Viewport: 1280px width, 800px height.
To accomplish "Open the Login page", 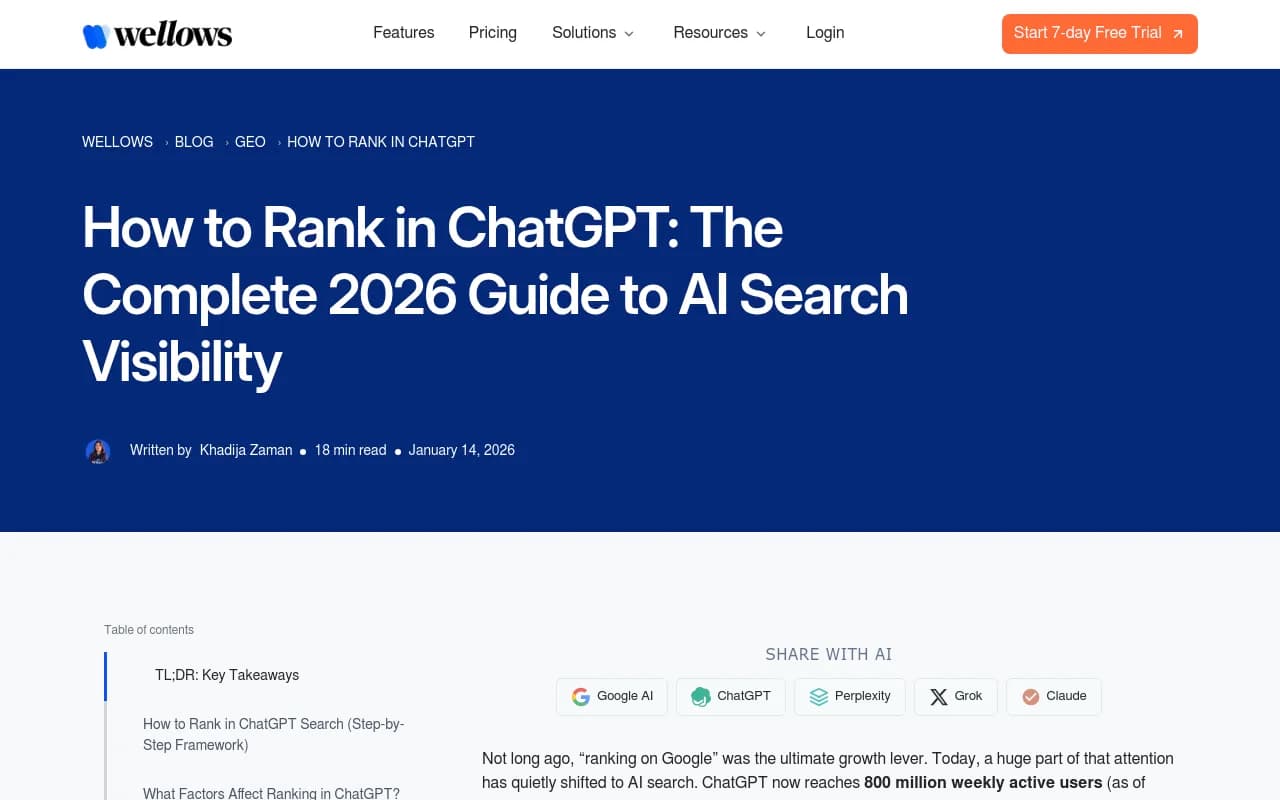I will click(825, 33).
